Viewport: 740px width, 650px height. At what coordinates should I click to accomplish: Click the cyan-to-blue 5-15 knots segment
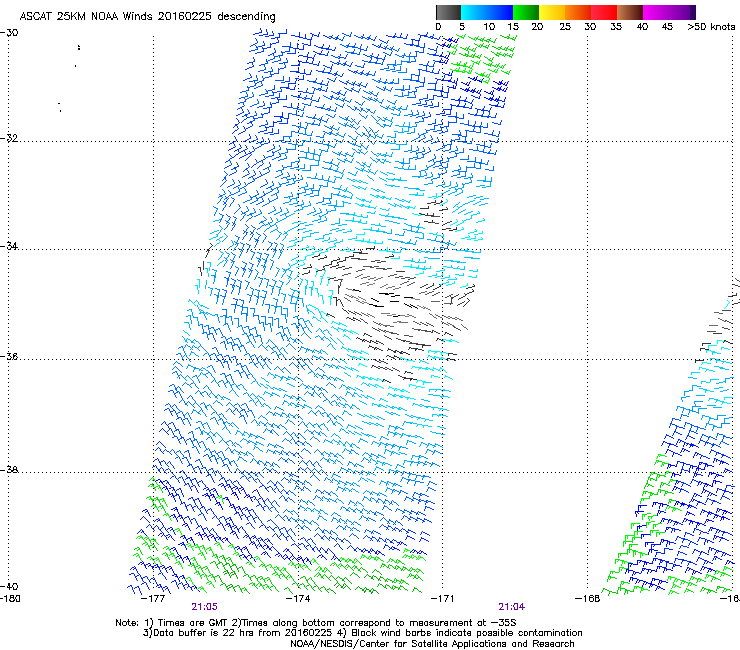pos(487,12)
